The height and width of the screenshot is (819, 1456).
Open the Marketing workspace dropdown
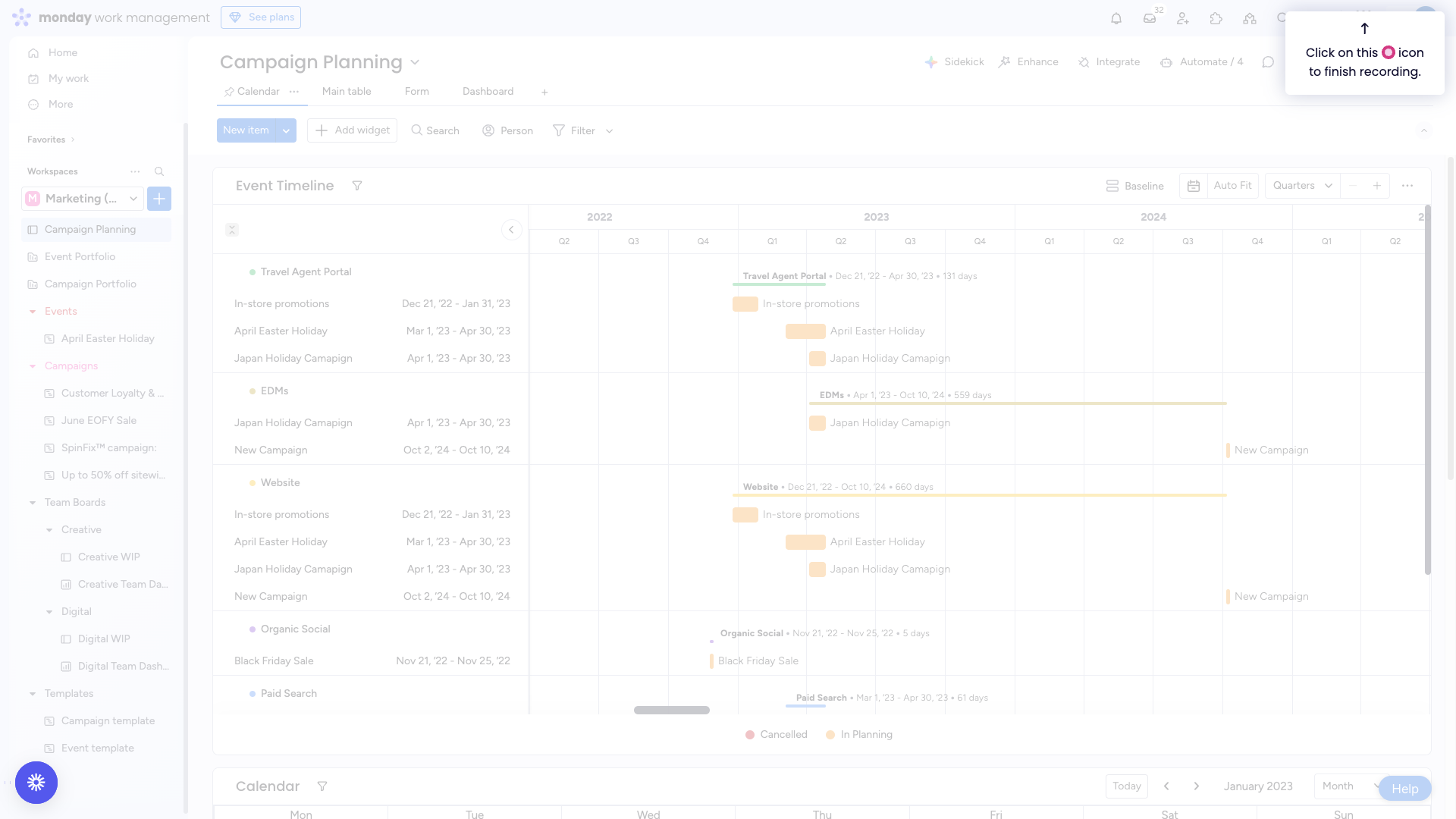(x=82, y=199)
